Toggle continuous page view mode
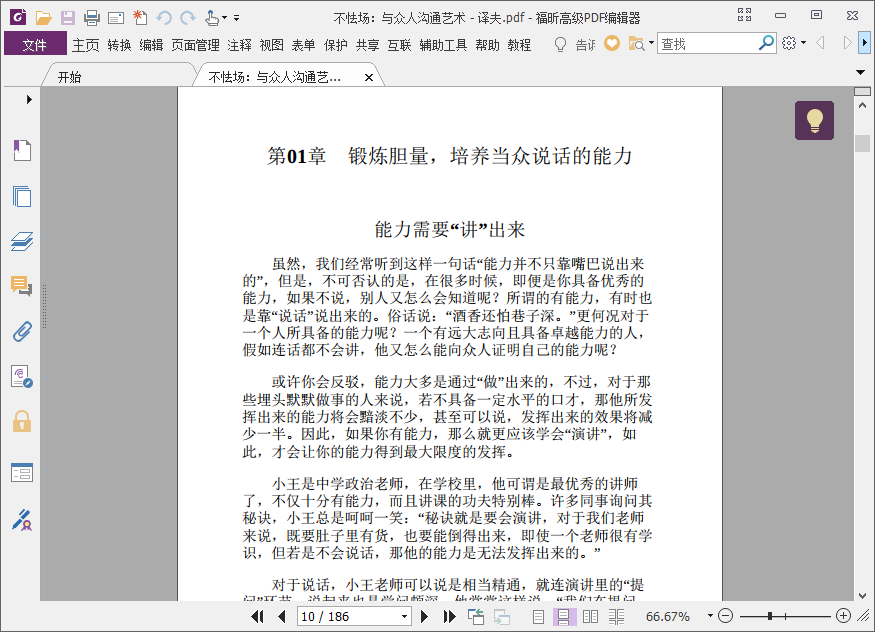The image size is (875, 632). (x=564, y=616)
